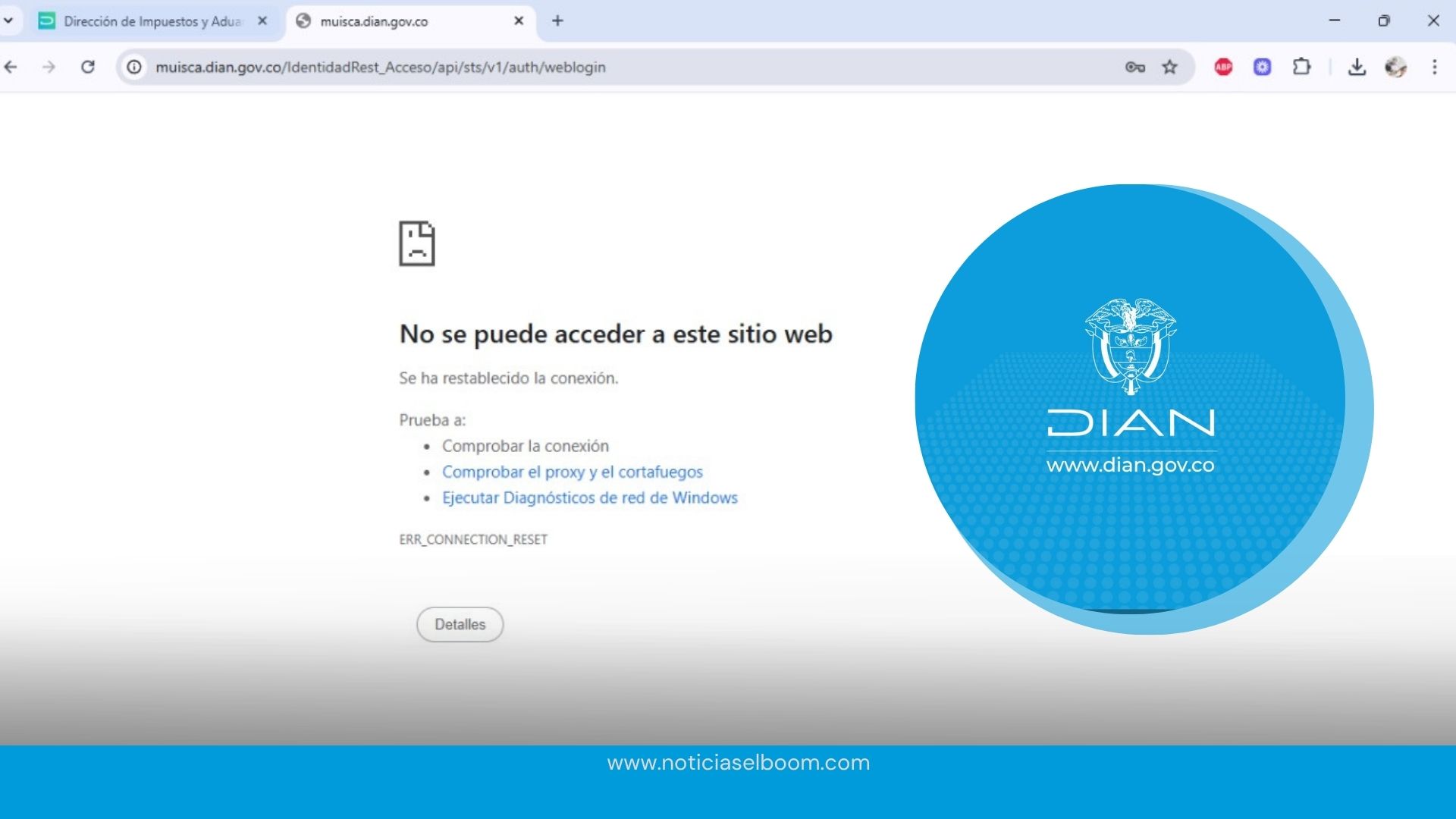Open the saved passwords key icon

click(1134, 67)
